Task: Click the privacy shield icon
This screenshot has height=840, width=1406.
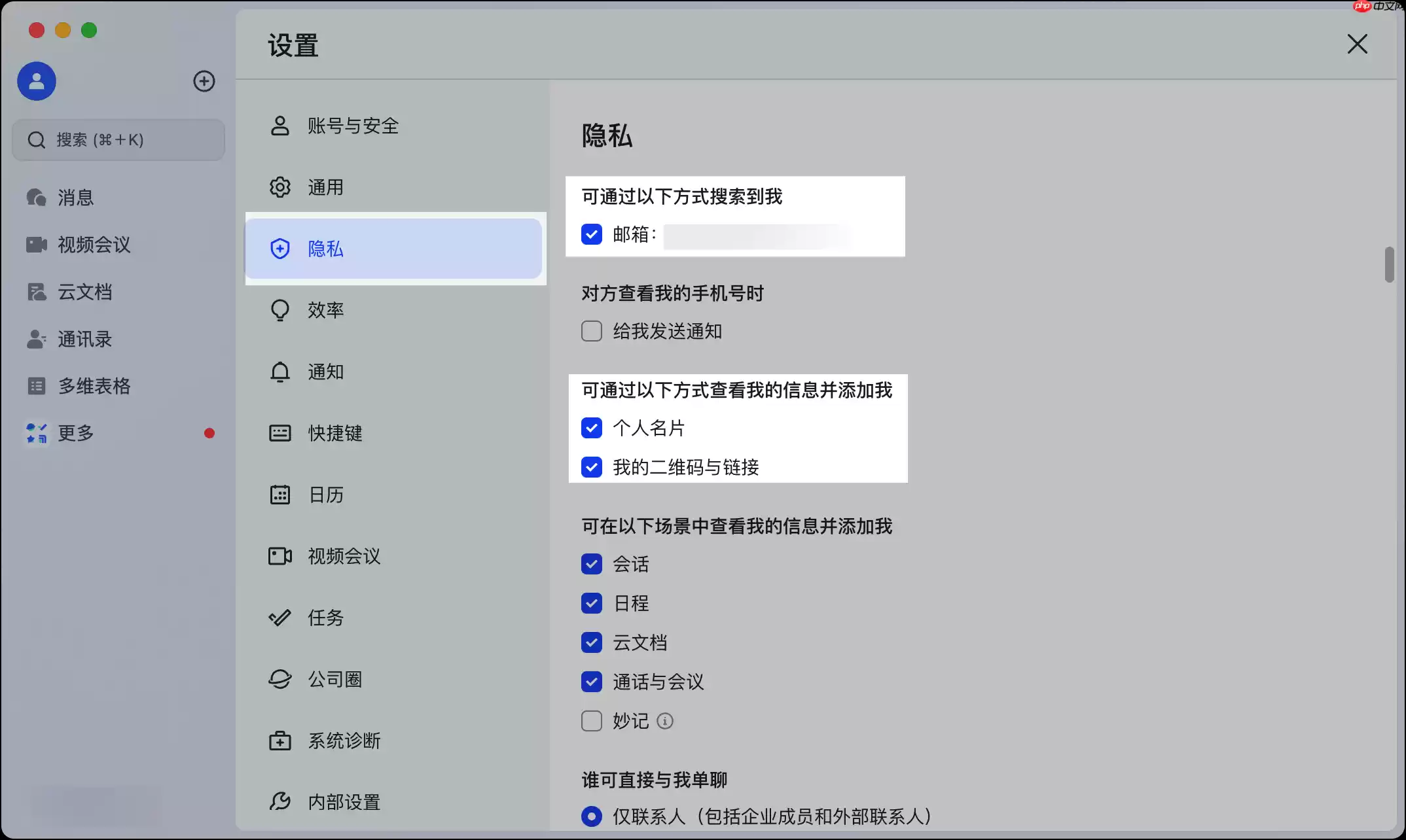Action: pyautogui.click(x=280, y=249)
